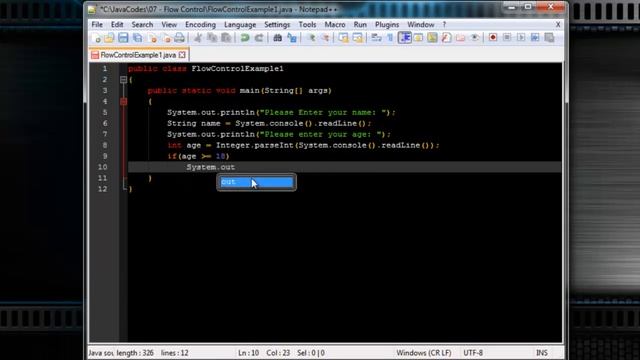Open the Language menu
Screen dimensions: 640x360
click(240, 24)
